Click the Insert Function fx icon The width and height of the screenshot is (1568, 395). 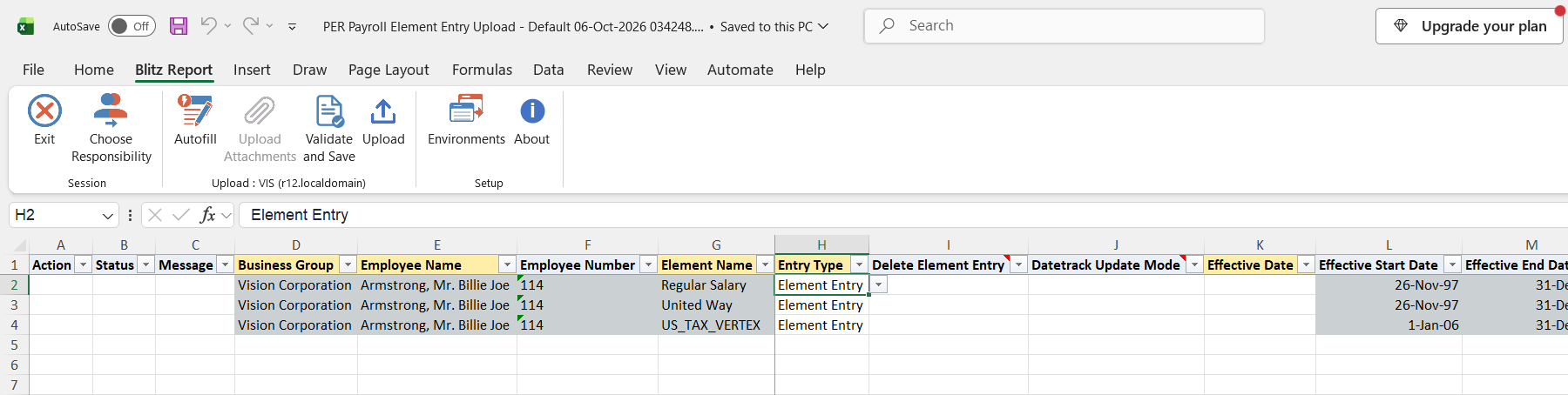tap(207, 215)
